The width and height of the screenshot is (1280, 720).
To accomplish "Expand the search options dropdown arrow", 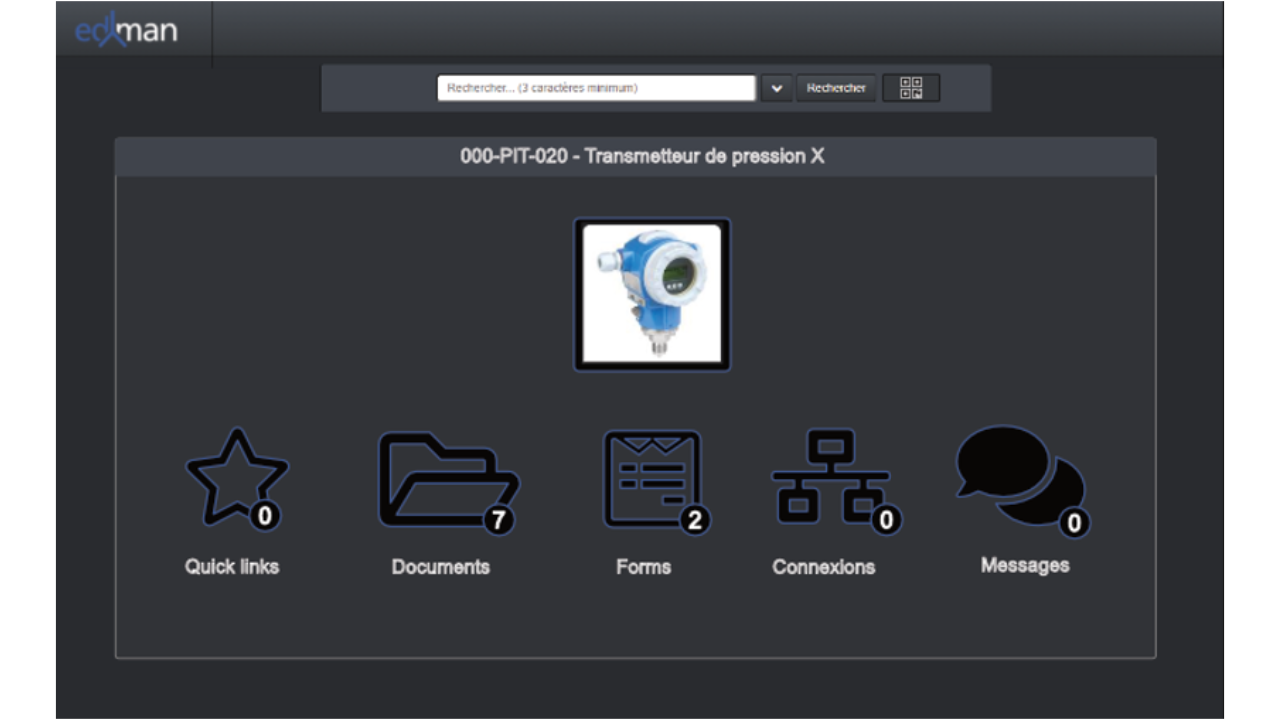I will tap(776, 88).
